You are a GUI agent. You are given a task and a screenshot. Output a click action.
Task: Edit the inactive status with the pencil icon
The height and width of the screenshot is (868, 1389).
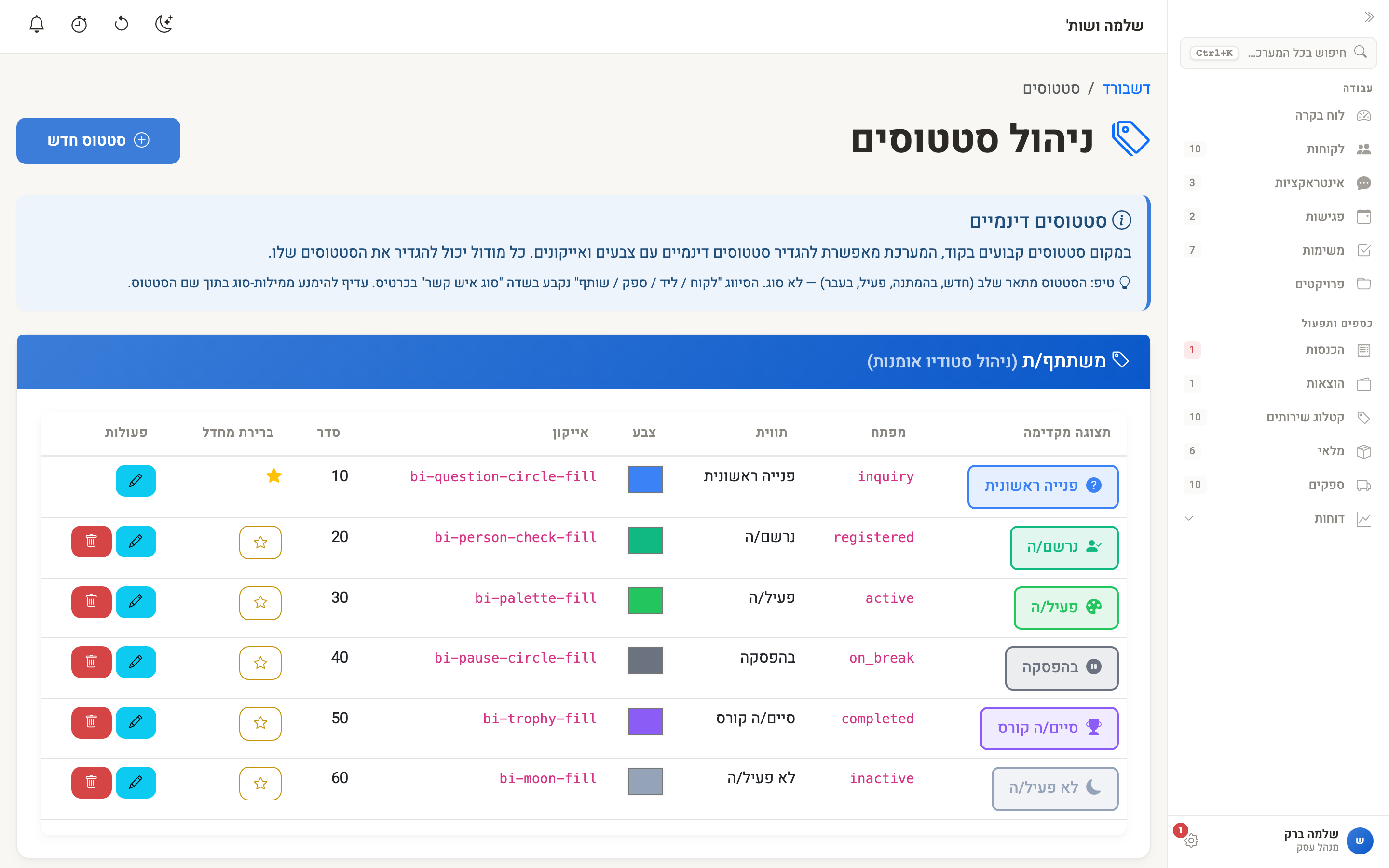pos(136,783)
